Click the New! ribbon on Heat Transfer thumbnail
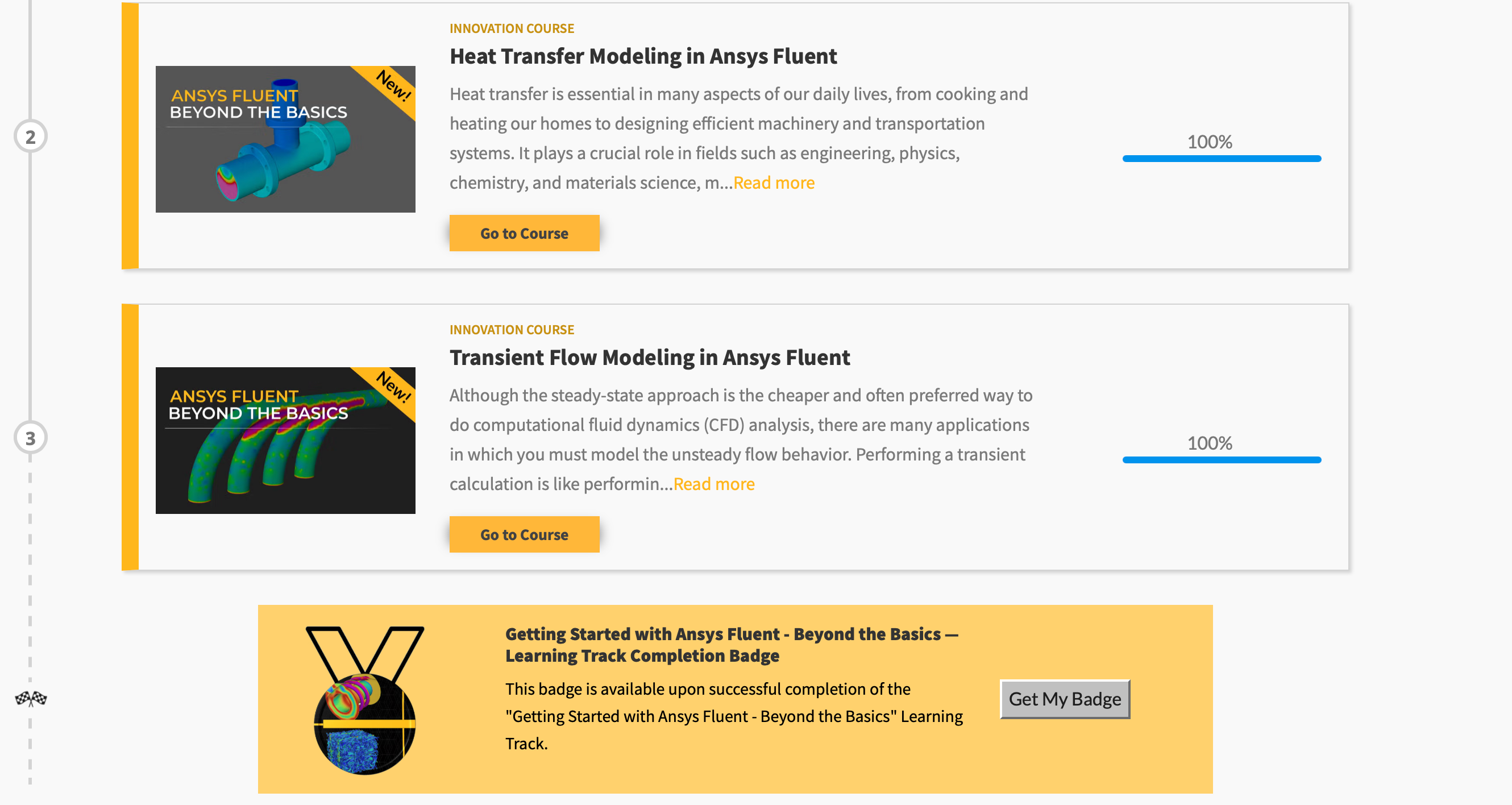Screen dimensions: 1512x805 pos(391,87)
